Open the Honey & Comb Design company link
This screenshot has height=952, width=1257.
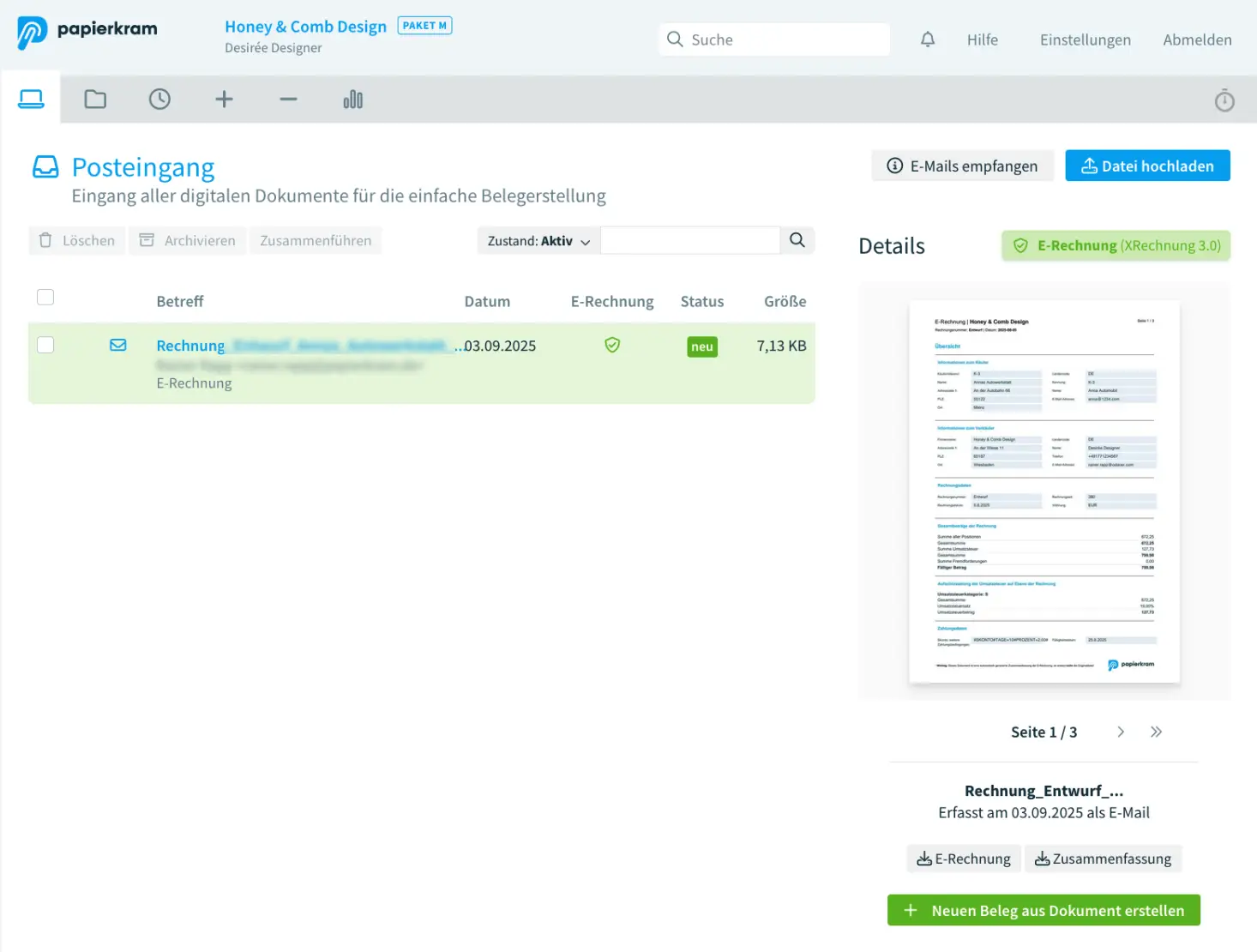[x=305, y=27]
